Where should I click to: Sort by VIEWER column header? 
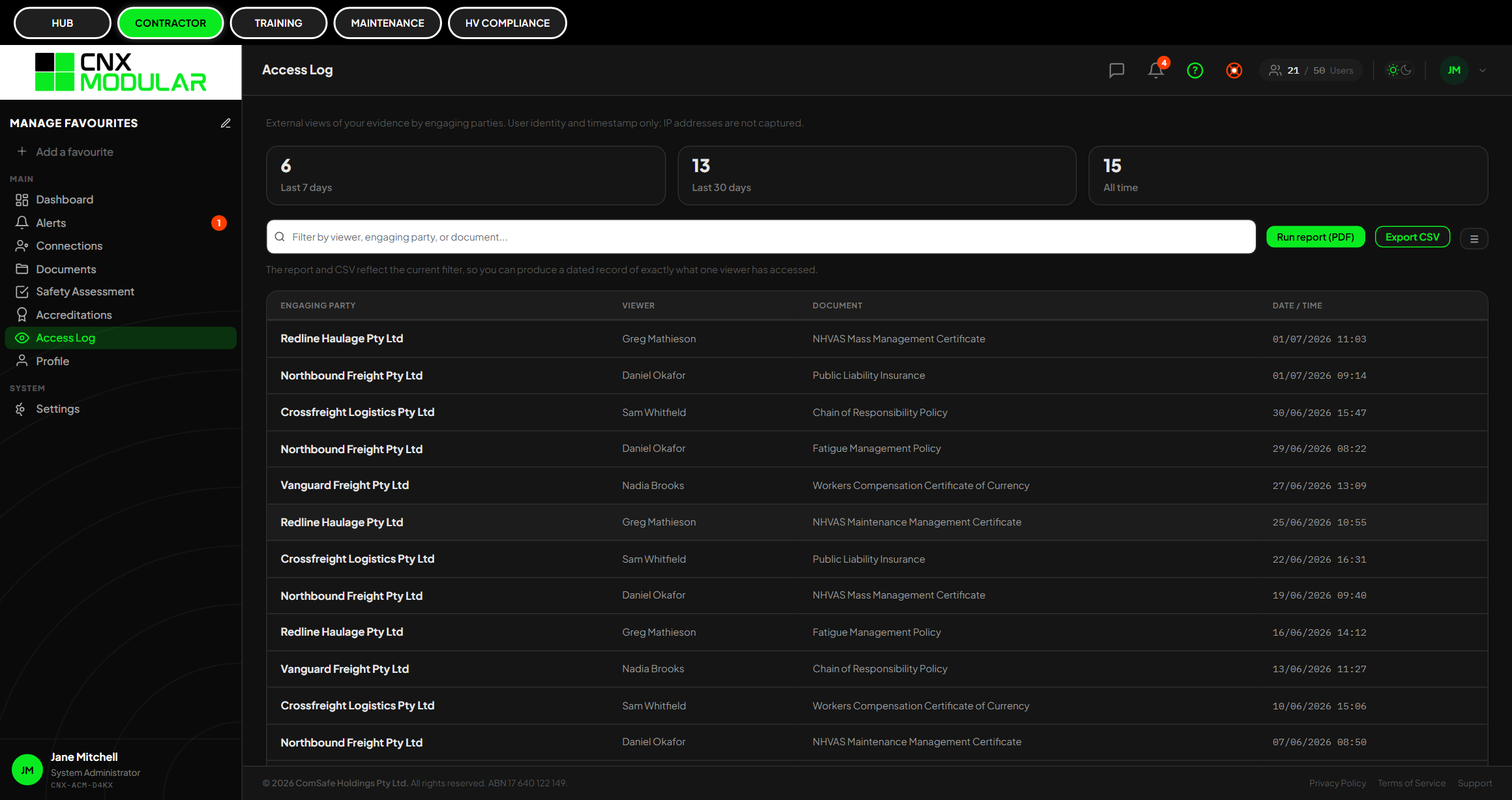(x=638, y=305)
